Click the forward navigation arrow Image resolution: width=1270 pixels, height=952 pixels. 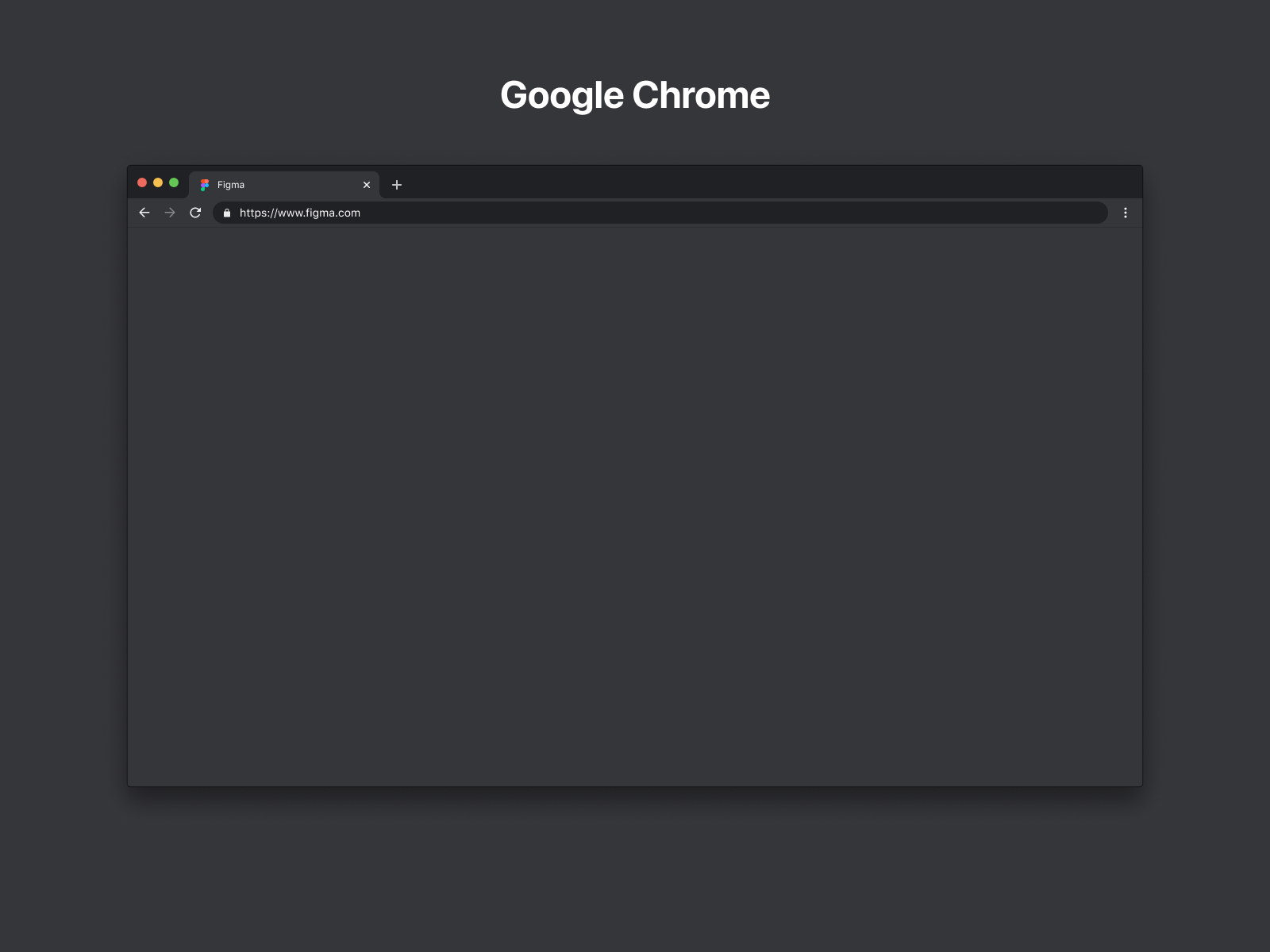click(169, 213)
